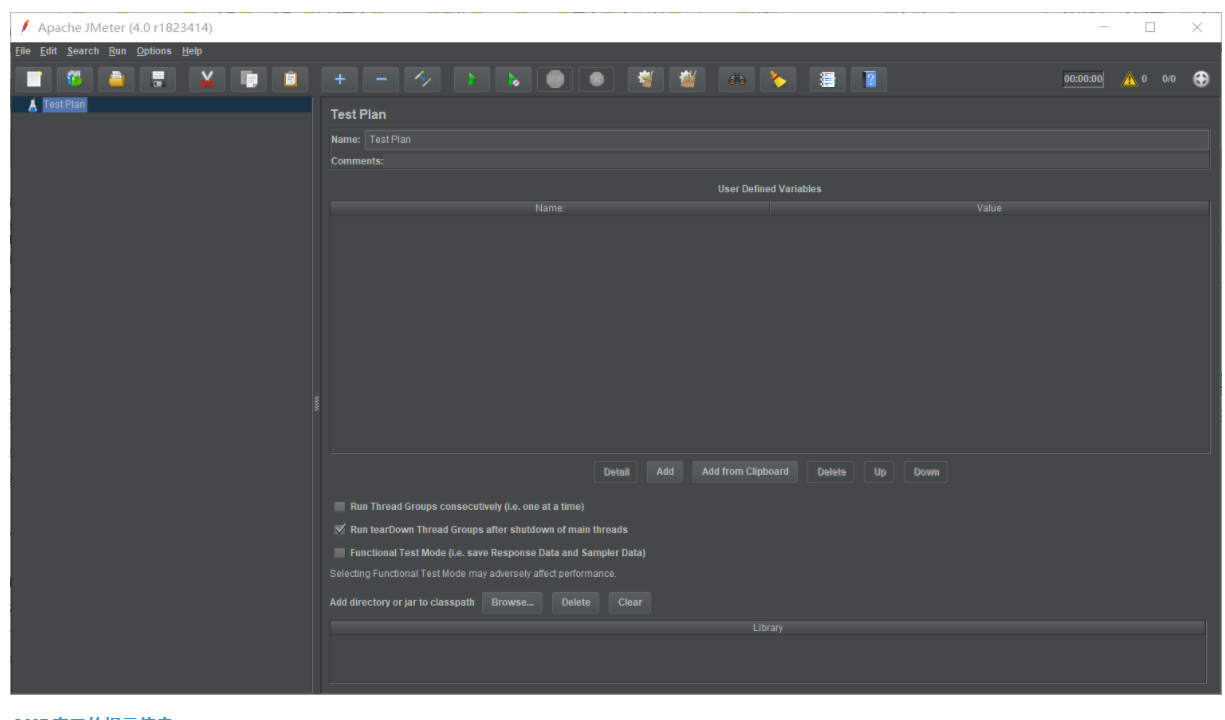
Task: Open the Search menu
Action: click(83, 51)
